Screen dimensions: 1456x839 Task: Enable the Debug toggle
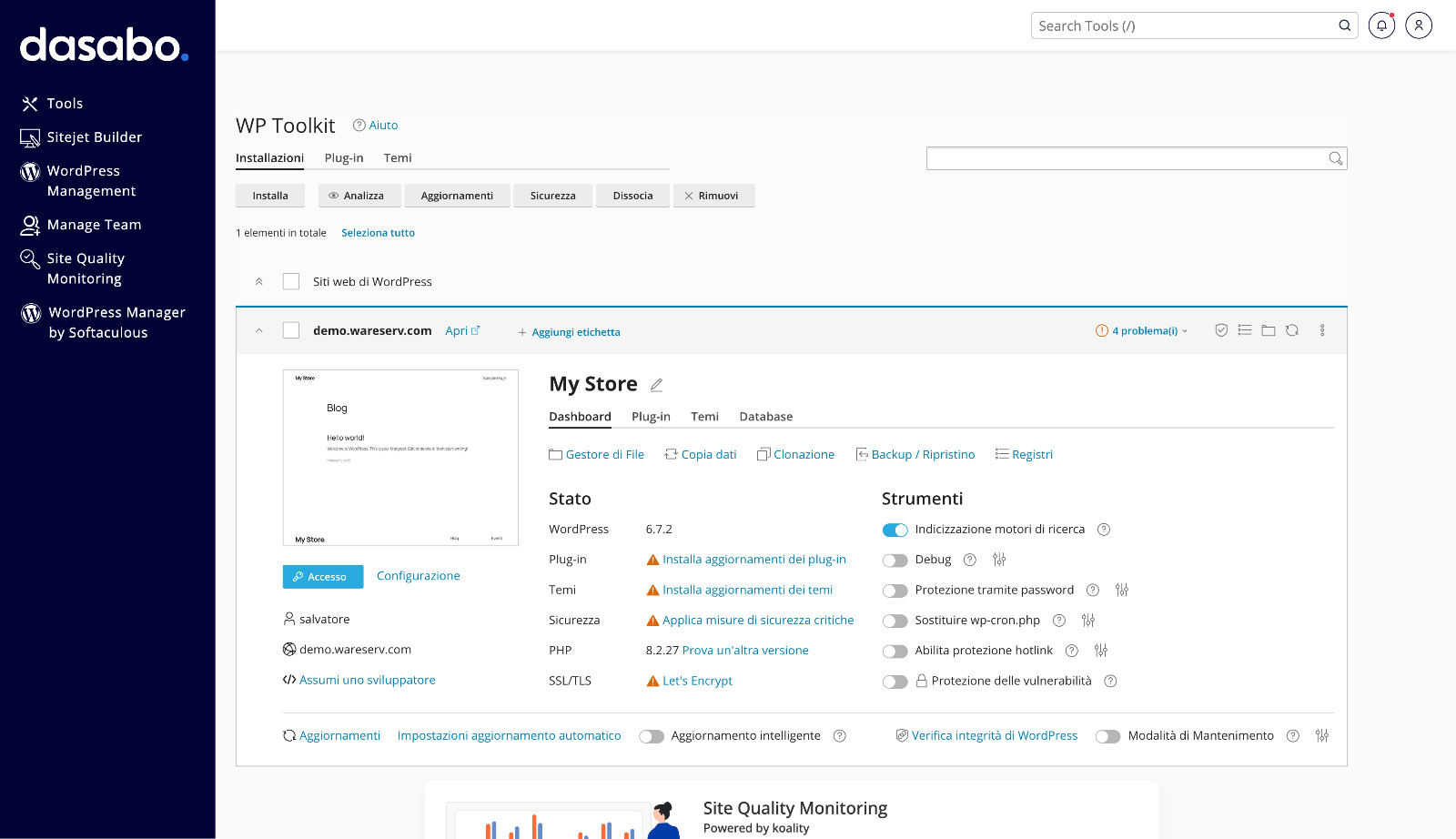click(x=895, y=561)
